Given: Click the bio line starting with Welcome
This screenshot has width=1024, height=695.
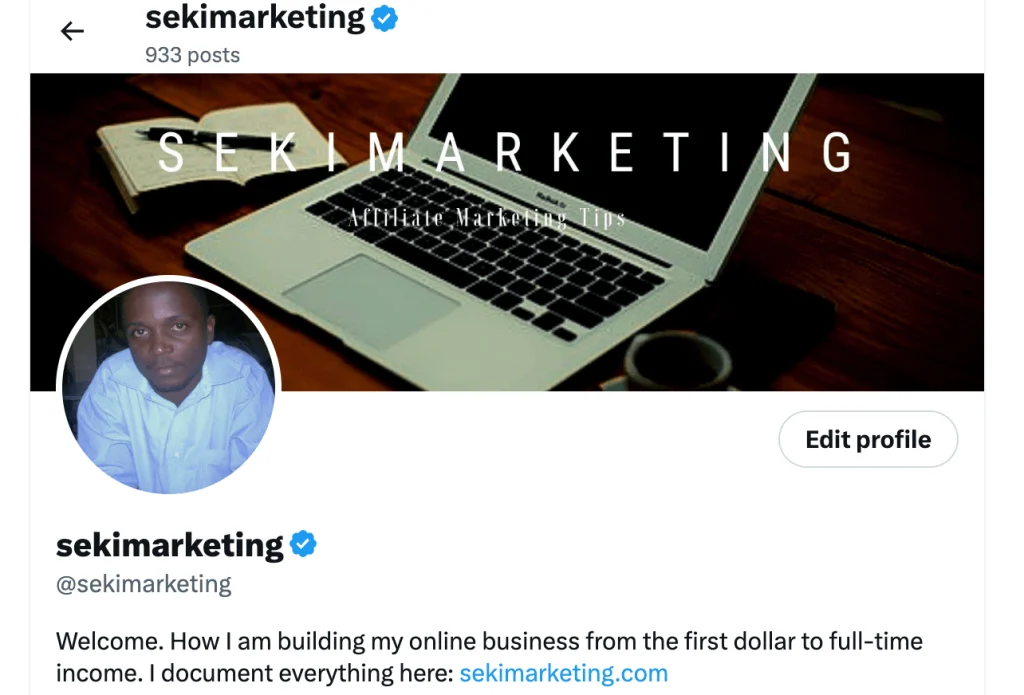Looking at the screenshot, I should (x=489, y=641).
